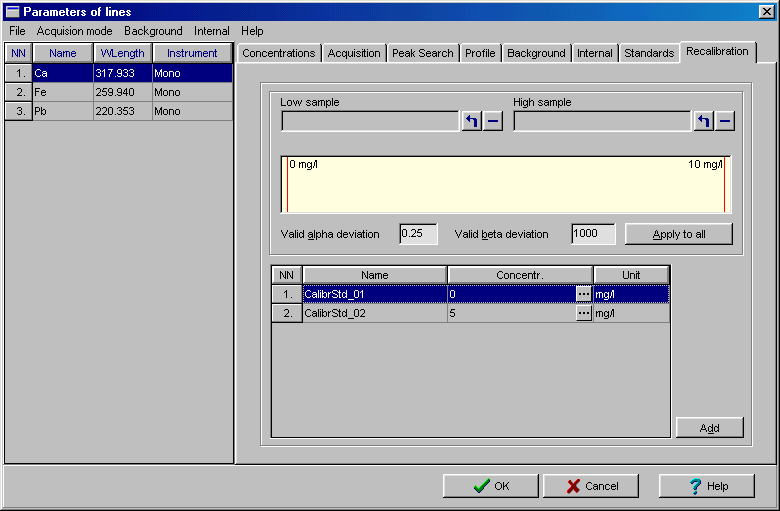Click Name header in standards table
Viewport: 780px width, 511px height.
pos(375,275)
